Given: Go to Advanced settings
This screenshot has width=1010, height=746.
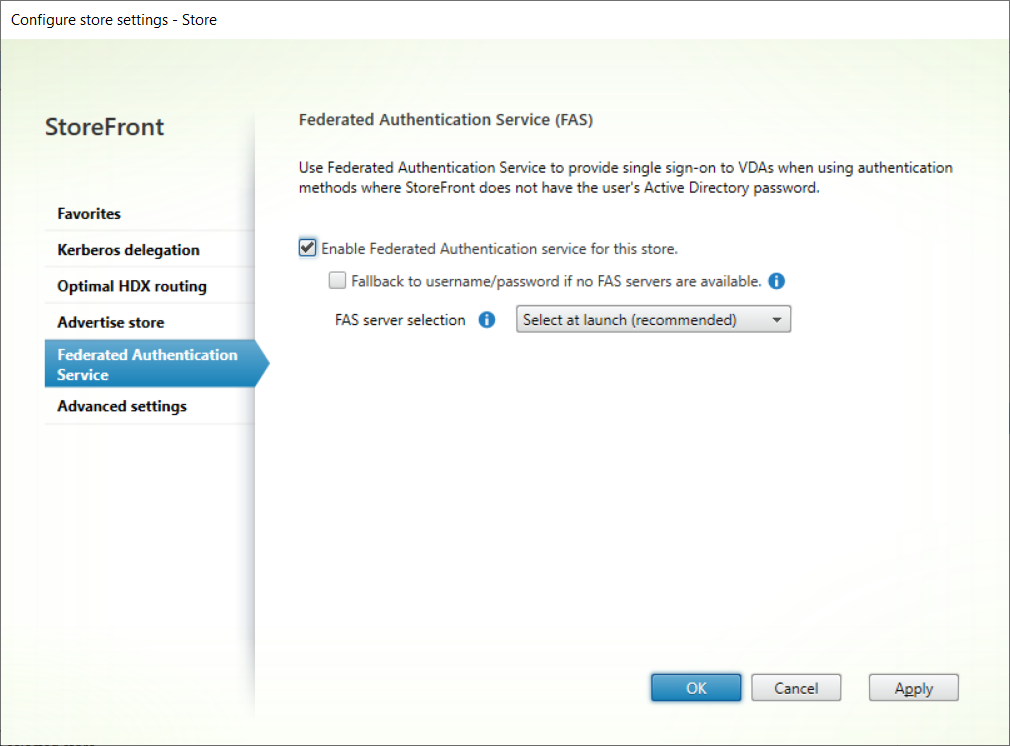Looking at the screenshot, I should tap(121, 406).
